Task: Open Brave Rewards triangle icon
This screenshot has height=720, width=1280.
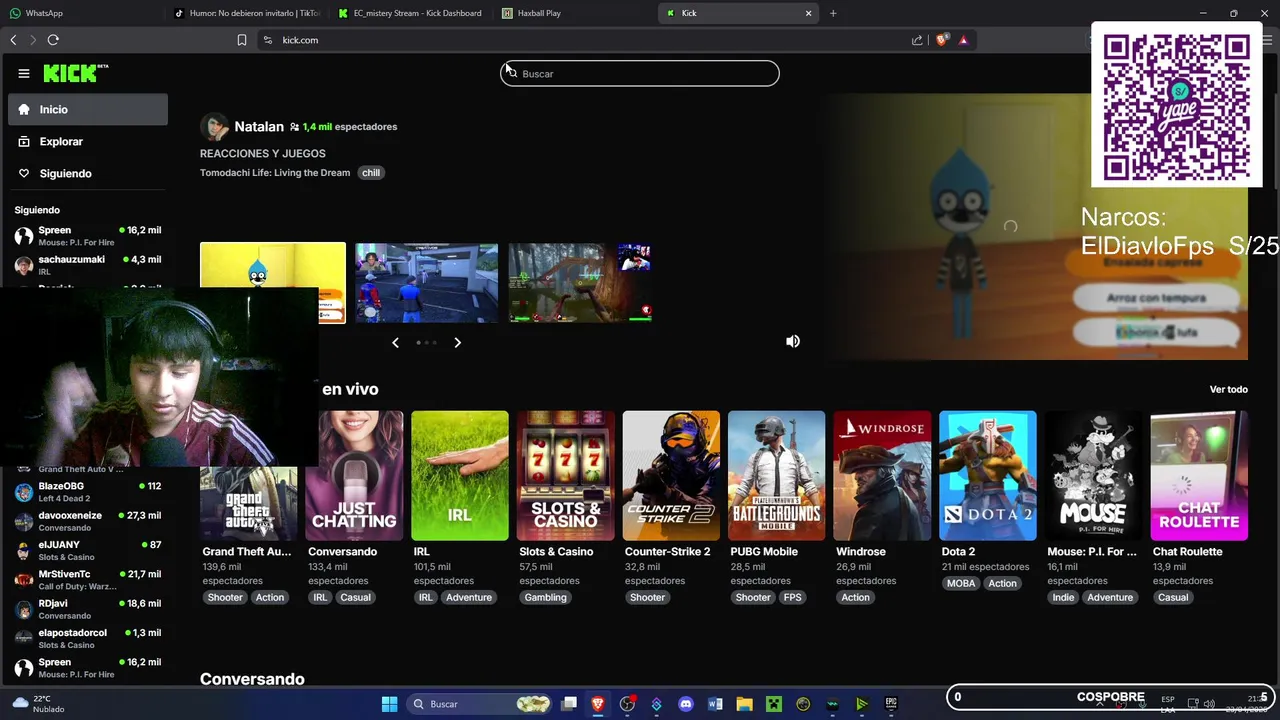Action: pos(963,40)
